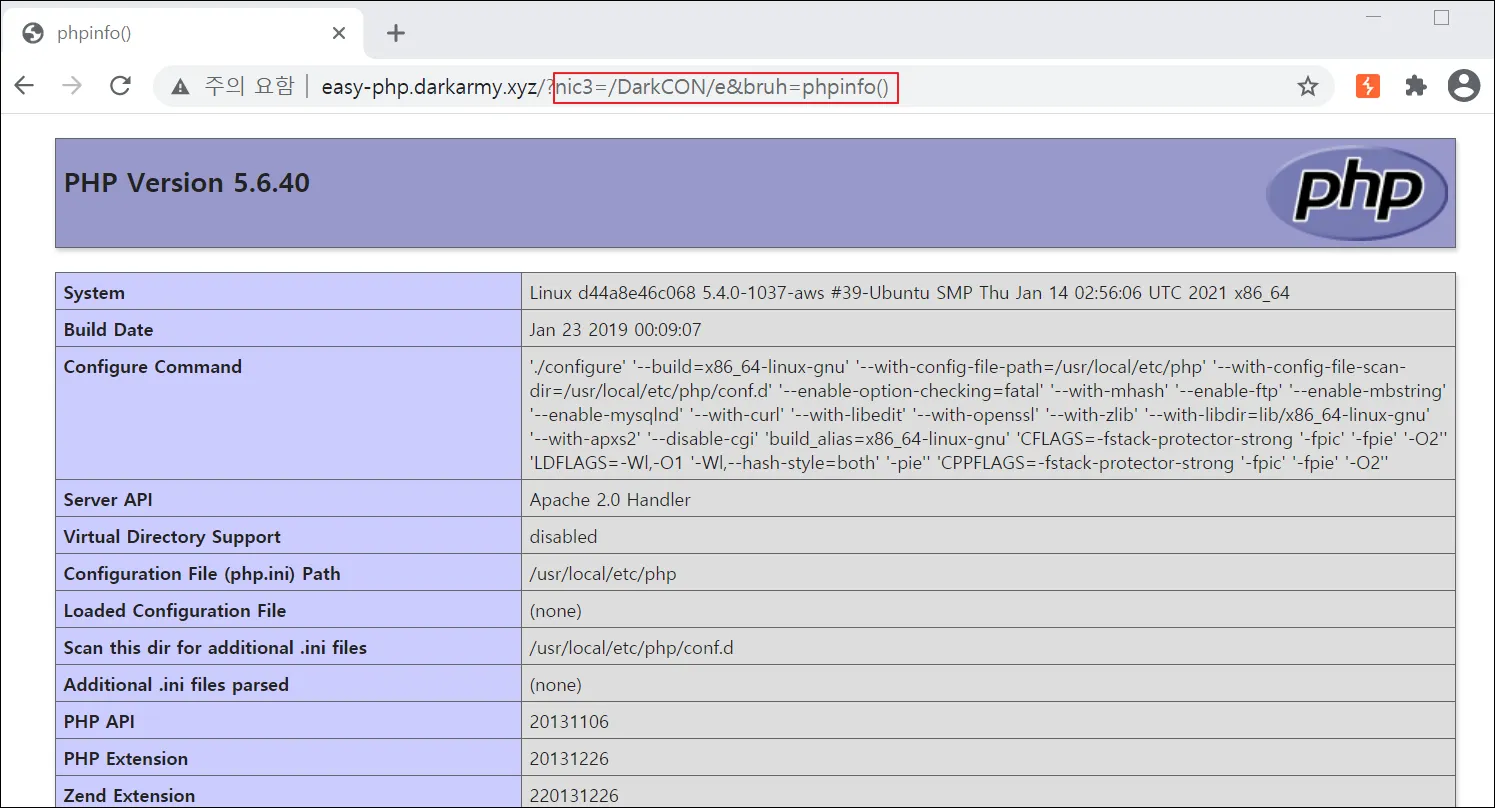Click 'Additional .ini files parsed' label
The image size is (1495, 808).
(x=176, y=685)
